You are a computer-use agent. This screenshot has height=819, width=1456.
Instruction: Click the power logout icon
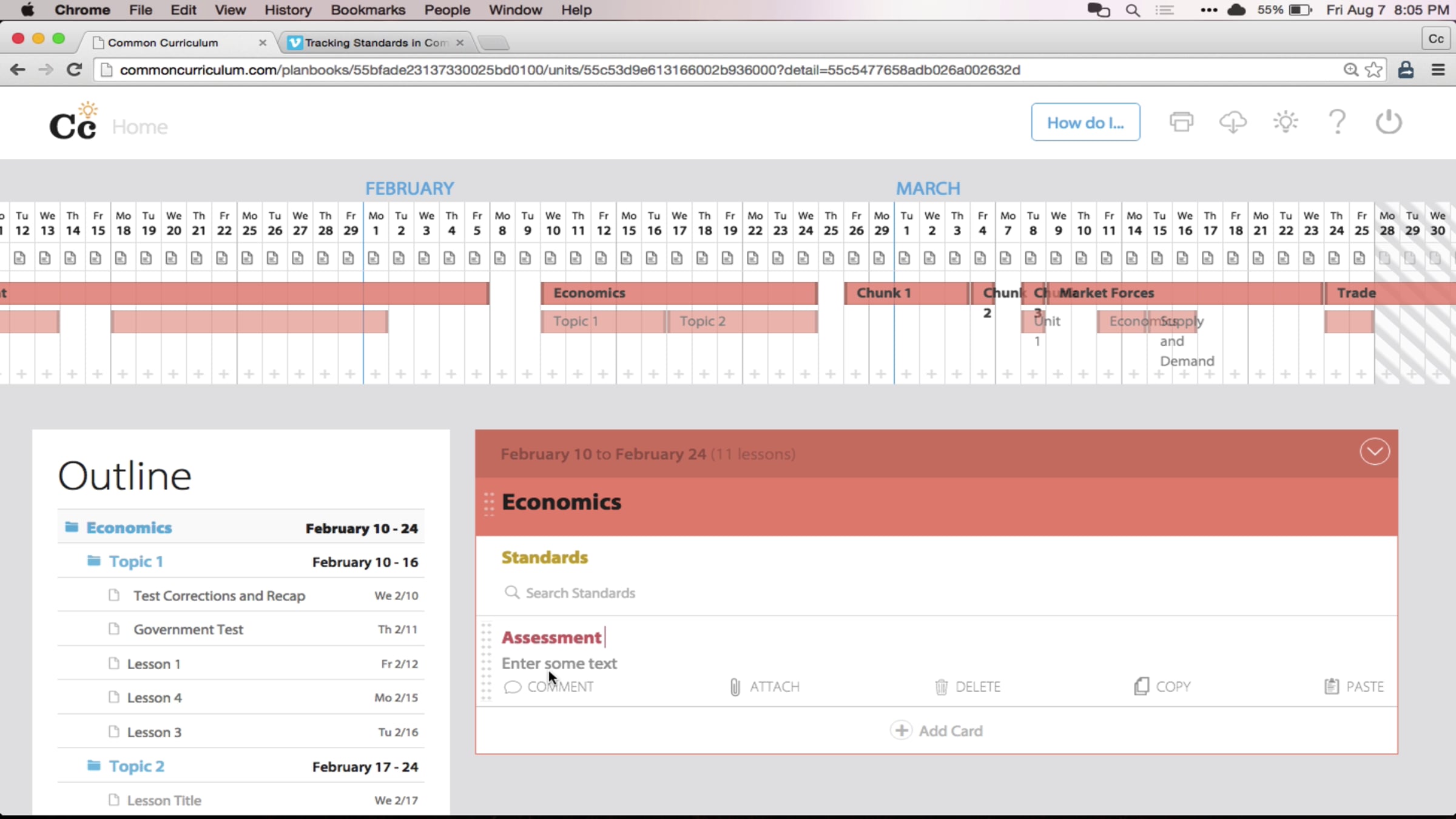pyautogui.click(x=1389, y=123)
